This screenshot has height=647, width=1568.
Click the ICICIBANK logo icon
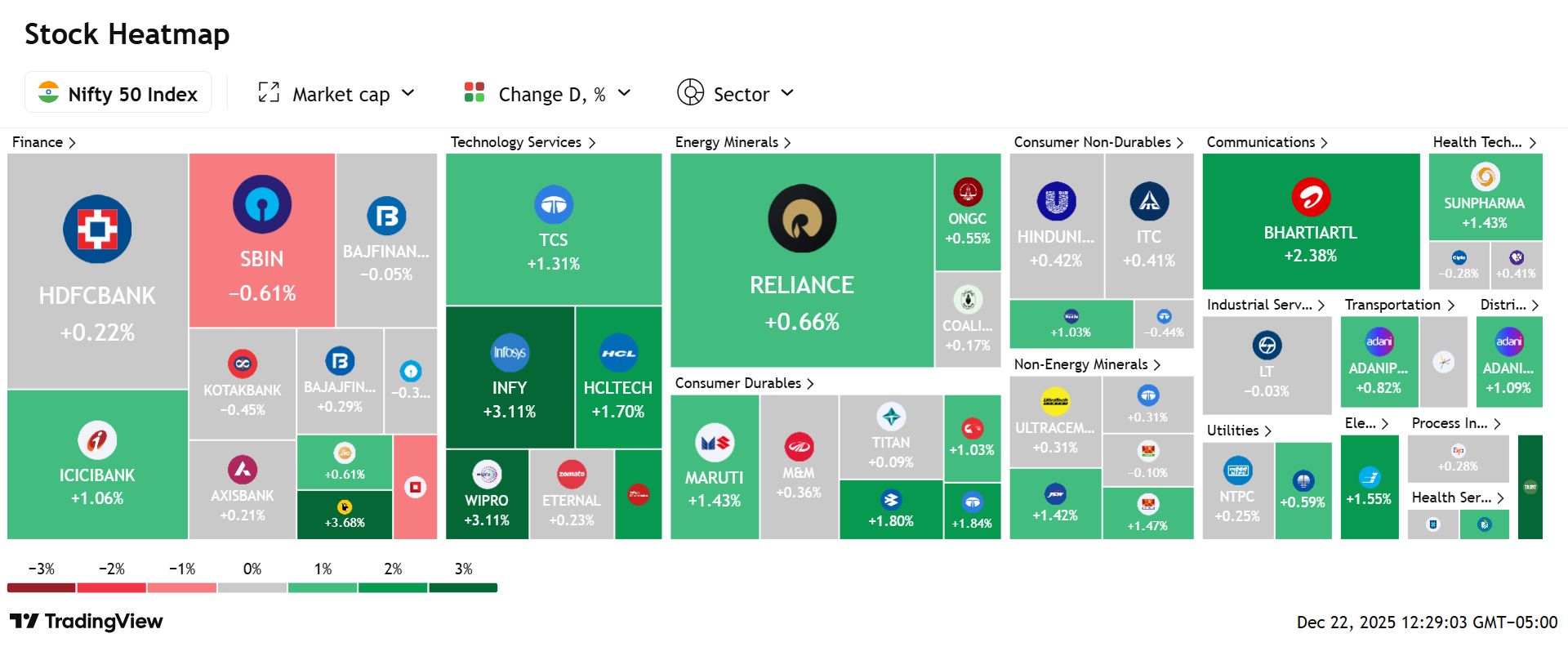[x=97, y=440]
